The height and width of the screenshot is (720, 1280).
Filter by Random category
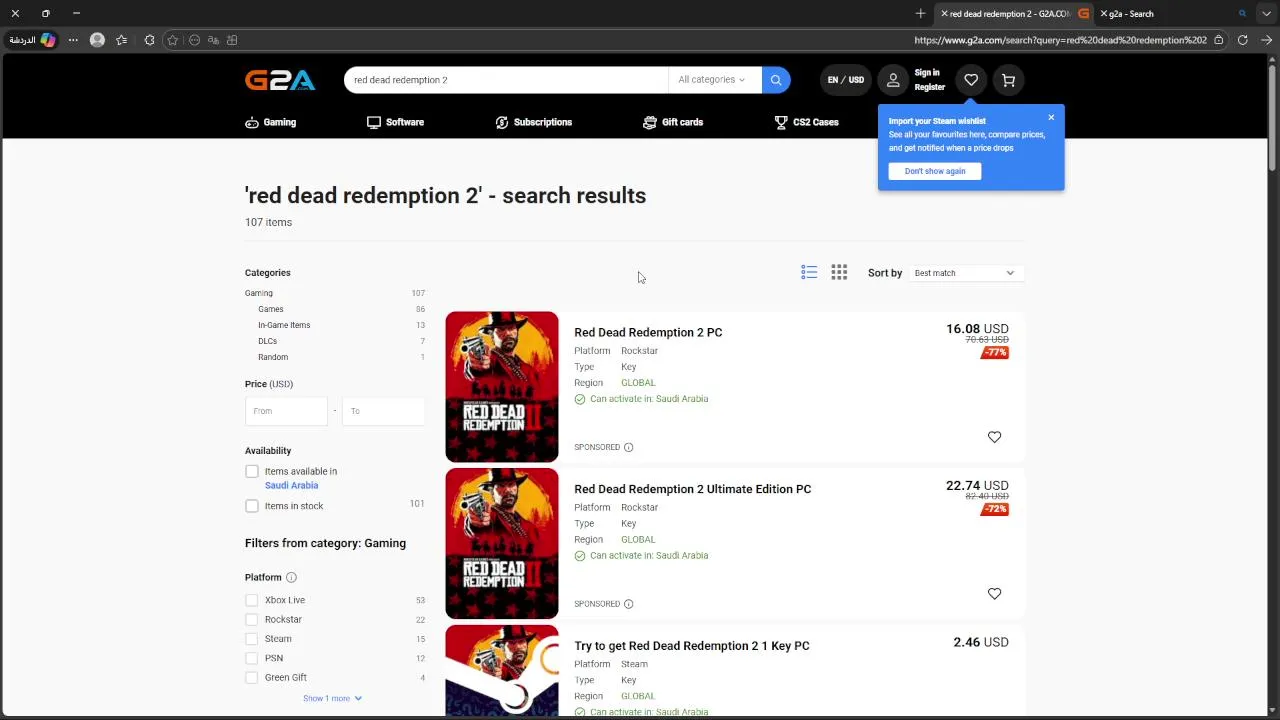tap(273, 357)
